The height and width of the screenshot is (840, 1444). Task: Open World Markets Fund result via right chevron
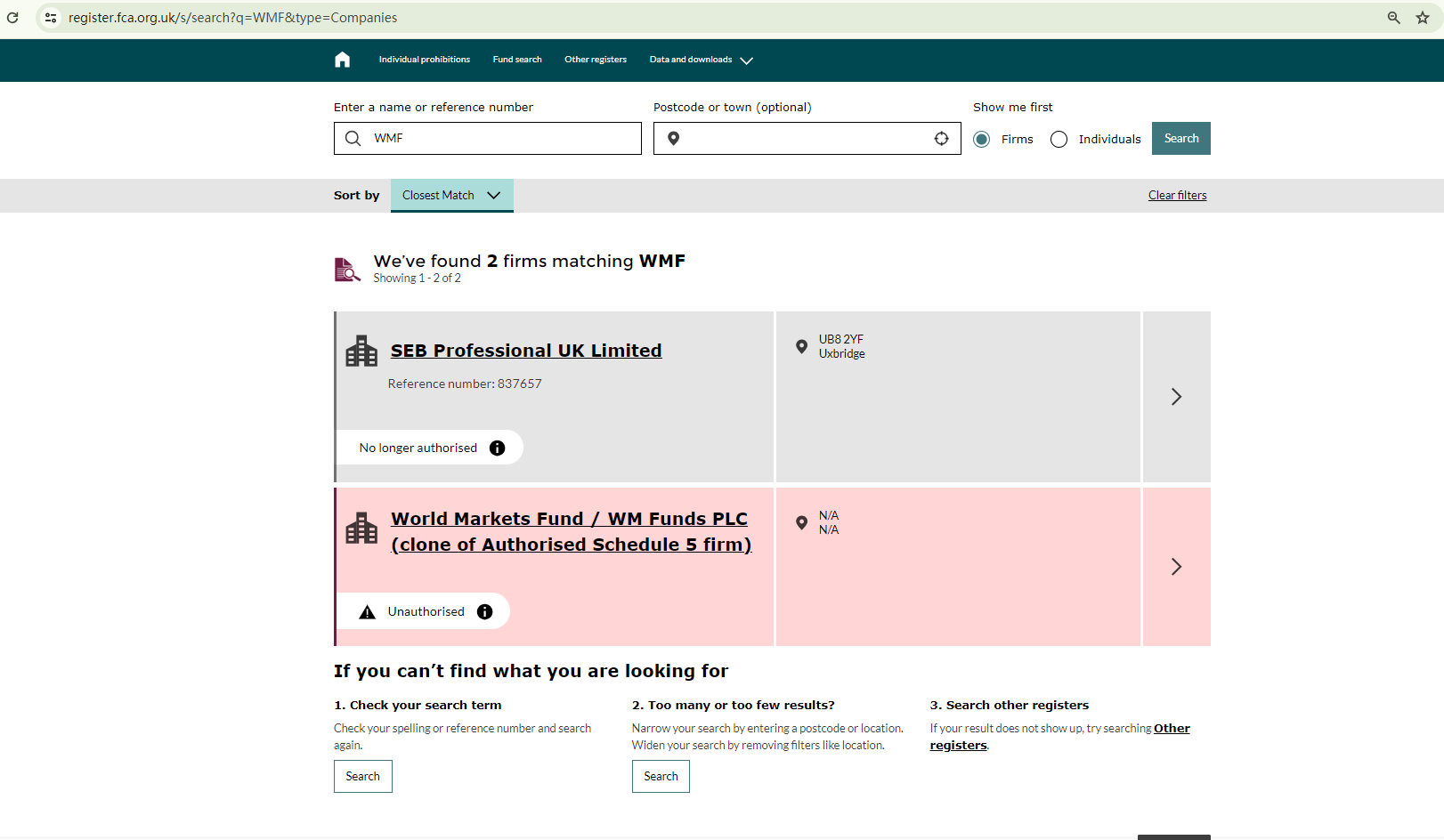pos(1176,567)
